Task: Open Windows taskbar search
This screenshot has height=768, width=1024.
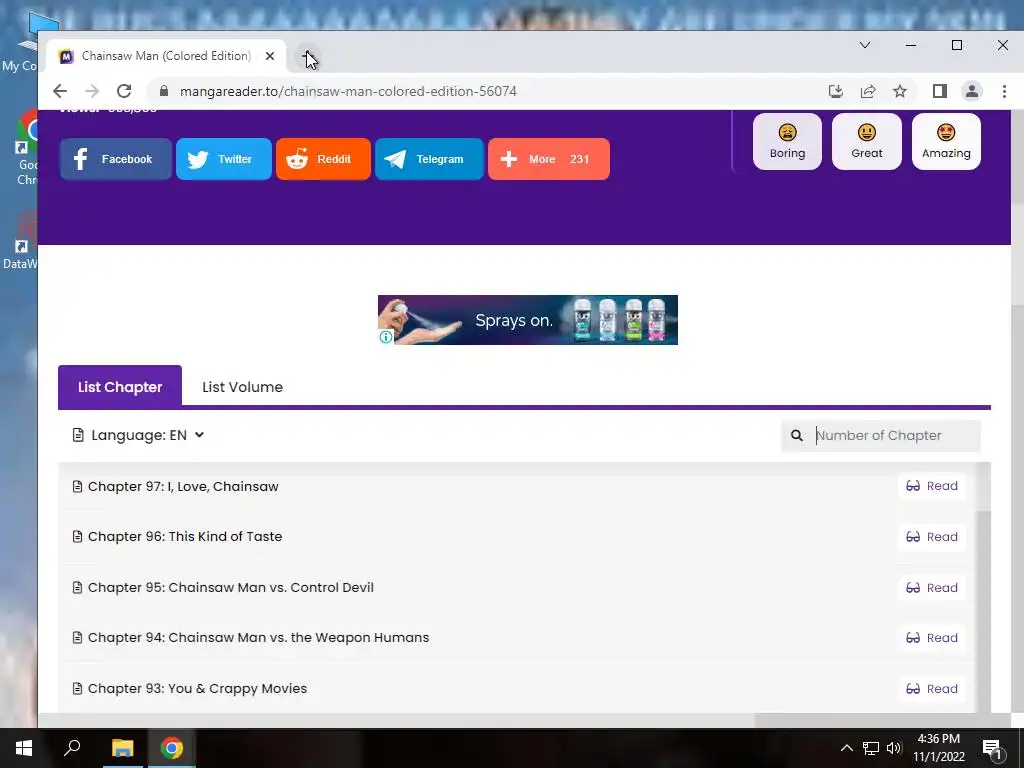Action: click(72, 748)
